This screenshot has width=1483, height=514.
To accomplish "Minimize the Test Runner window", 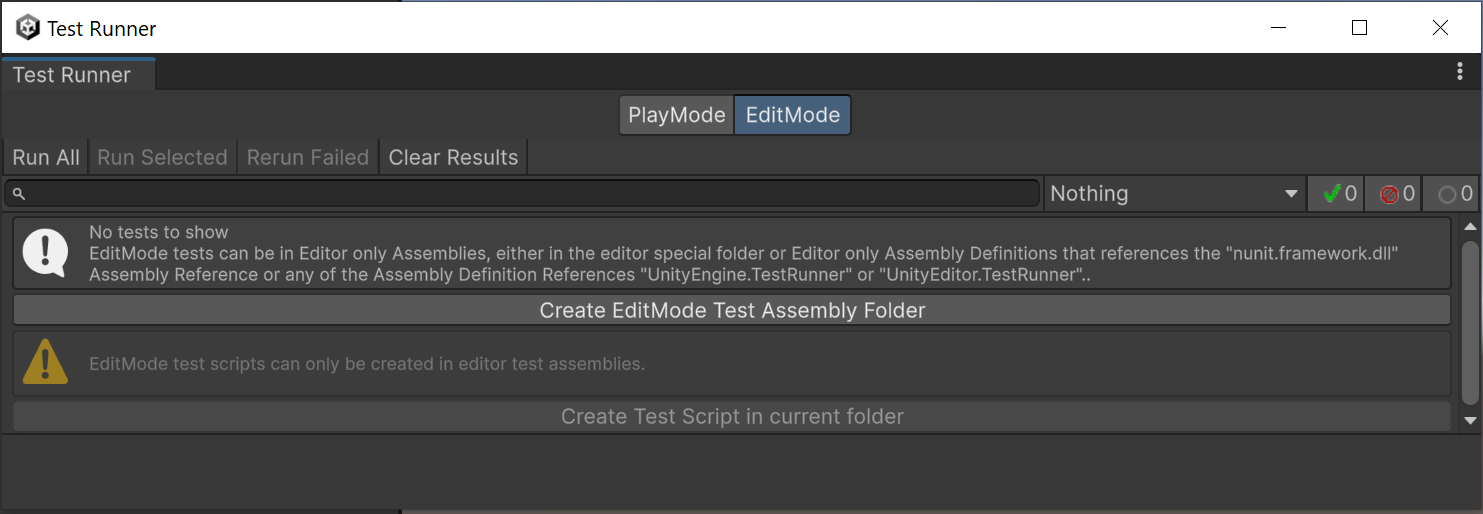I will tap(1279, 28).
